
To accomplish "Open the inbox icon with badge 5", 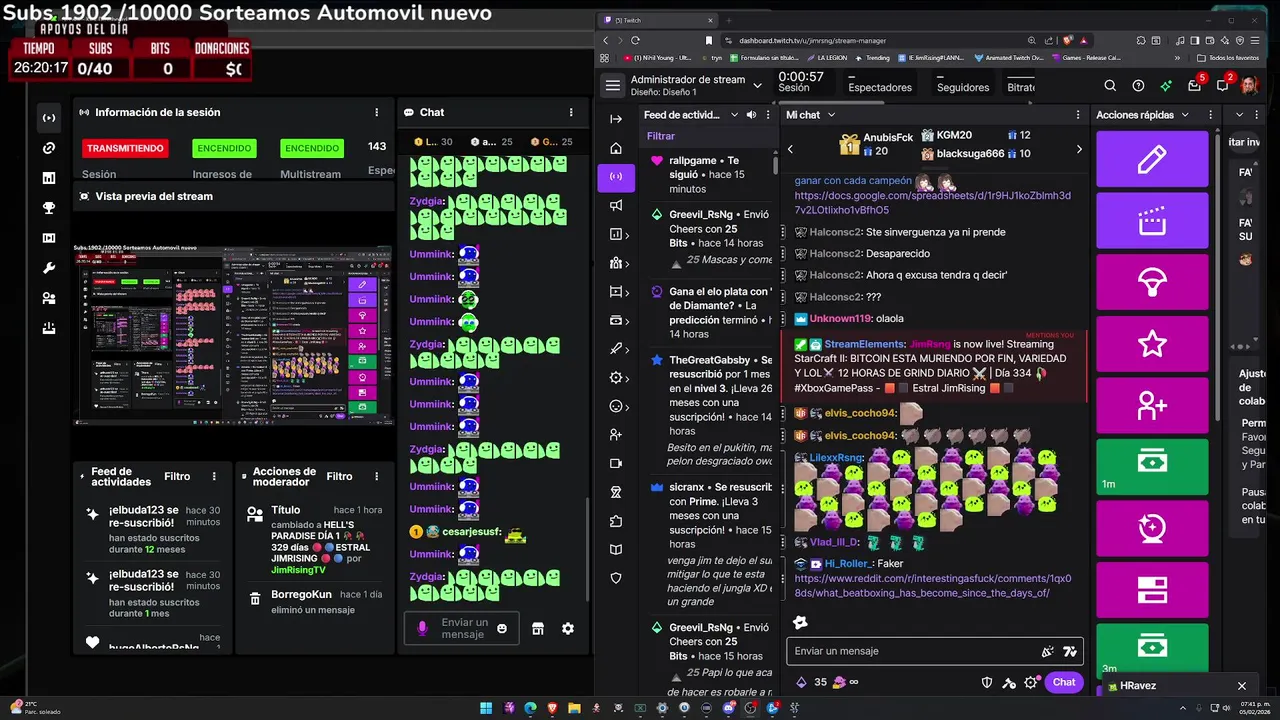I will pos(1195,85).
